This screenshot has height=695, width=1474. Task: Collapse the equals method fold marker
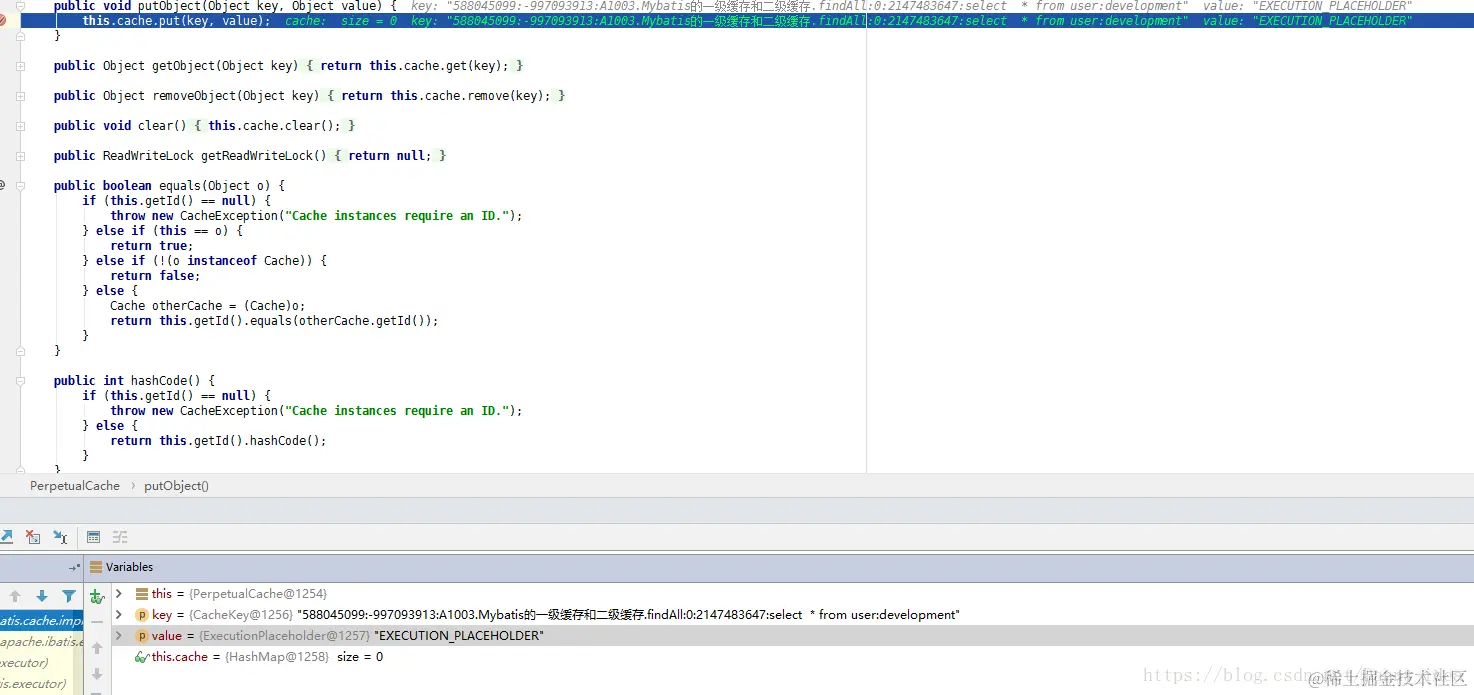point(20,185)
